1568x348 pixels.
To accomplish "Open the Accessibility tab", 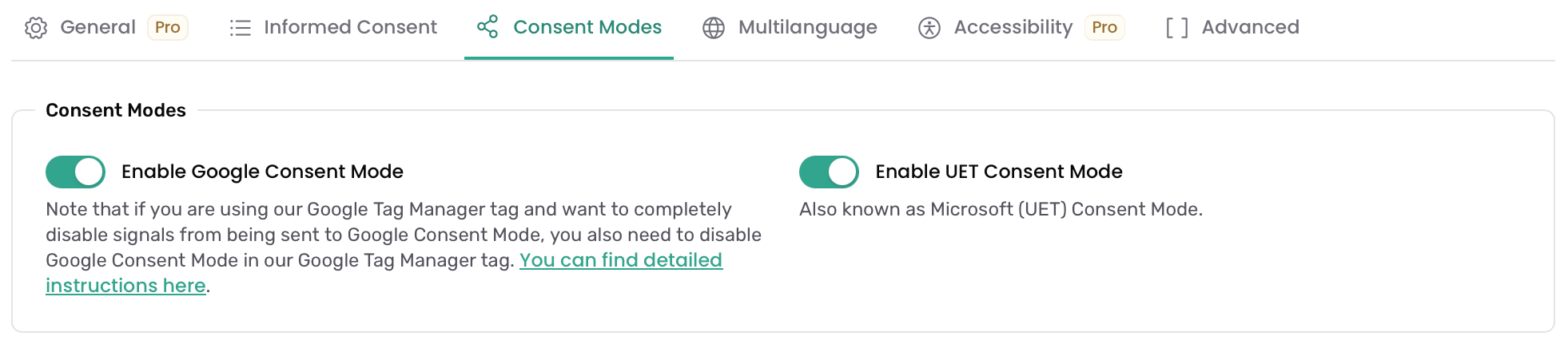I will 1013,28.
